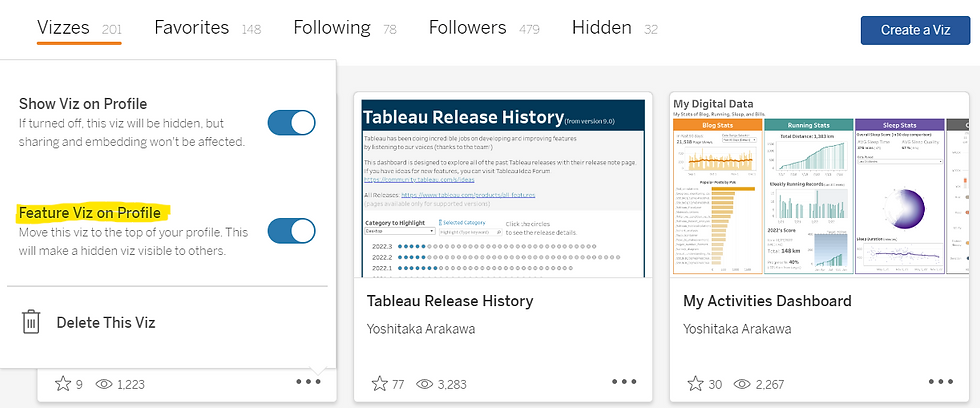Click eye views icon showing 1,223
The width and height of the screenshot is (980, 408).
tap(104, 384)
